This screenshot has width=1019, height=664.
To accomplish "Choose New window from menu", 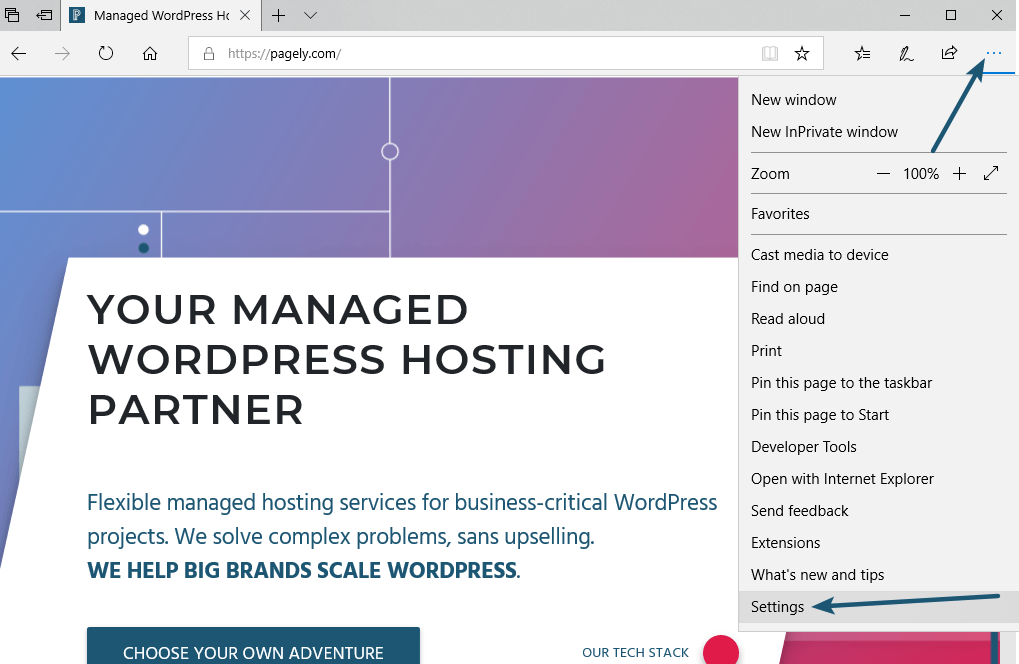I will click(x=879, y=99).
